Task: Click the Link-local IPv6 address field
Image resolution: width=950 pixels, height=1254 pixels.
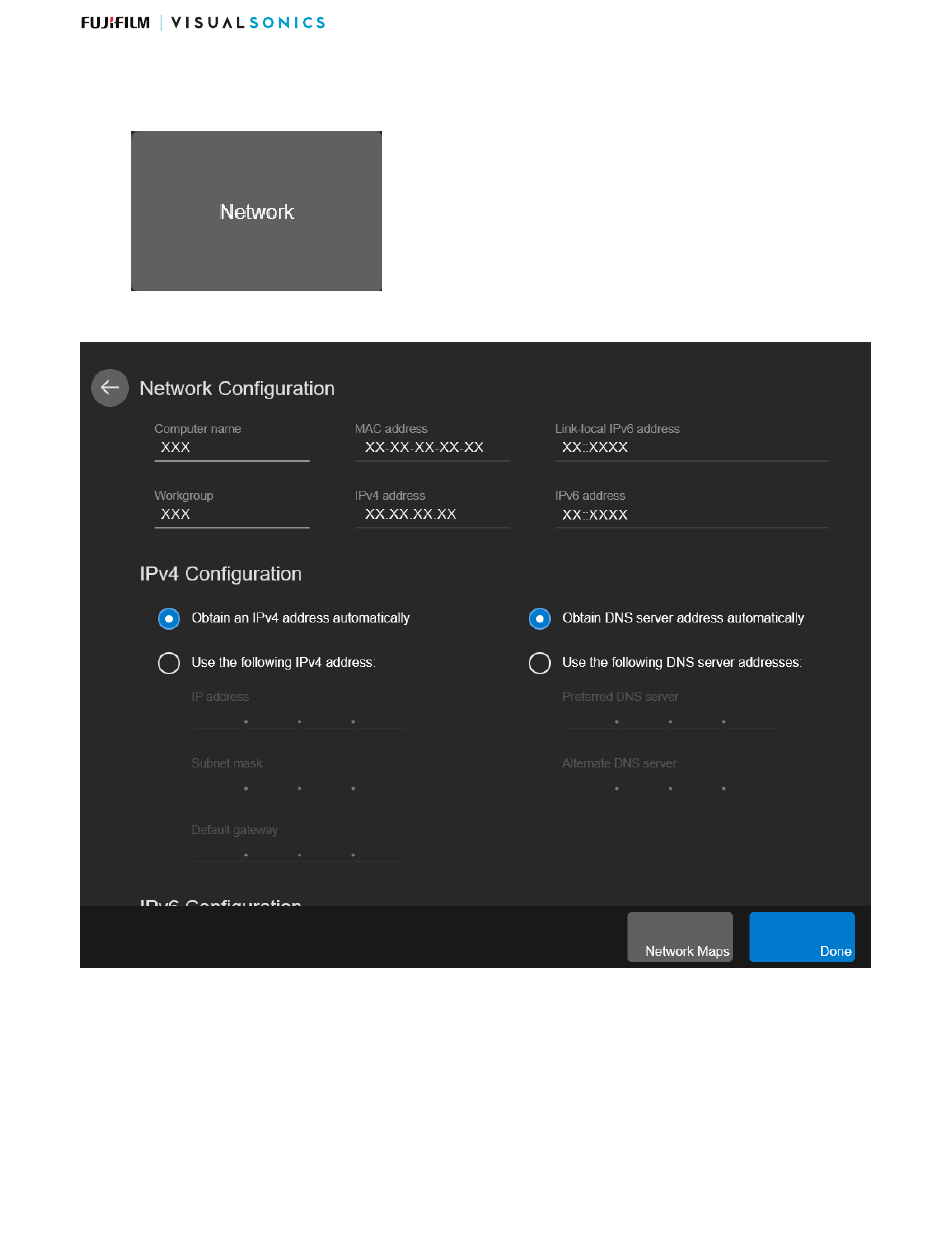Action: pos(691,448)
